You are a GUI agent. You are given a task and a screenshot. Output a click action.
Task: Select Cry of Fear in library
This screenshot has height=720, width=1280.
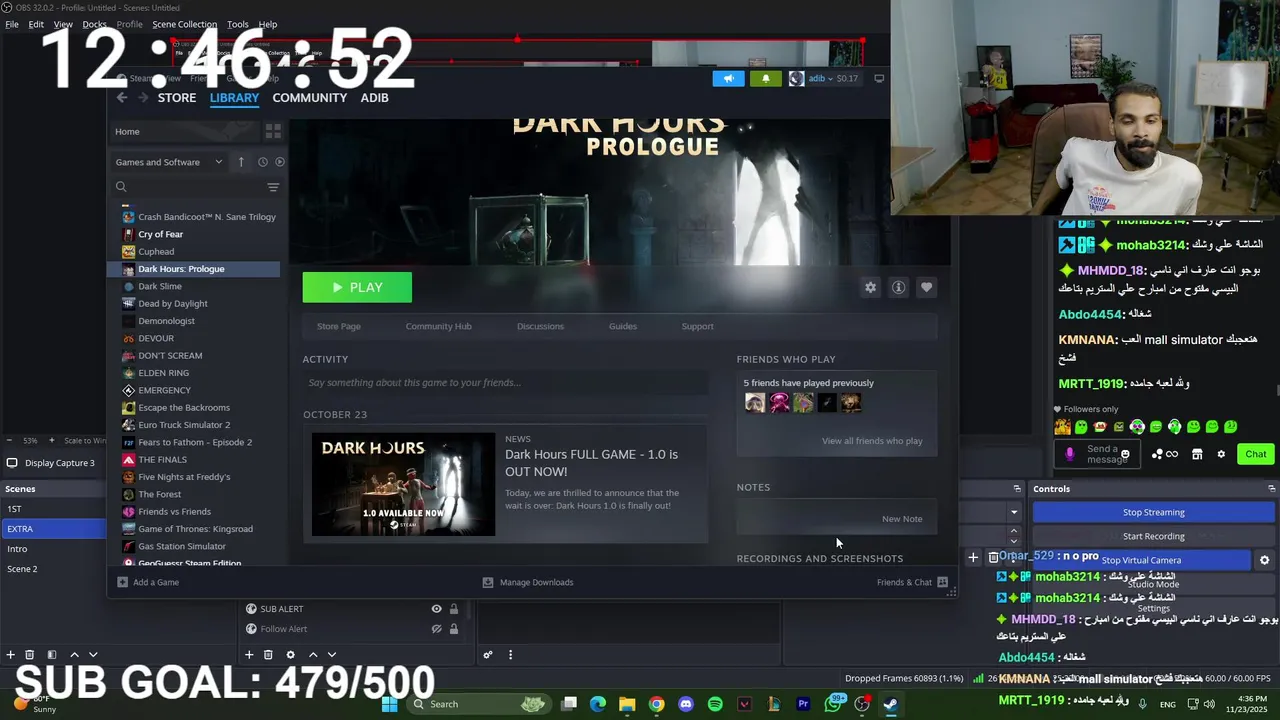pos(160,234)
